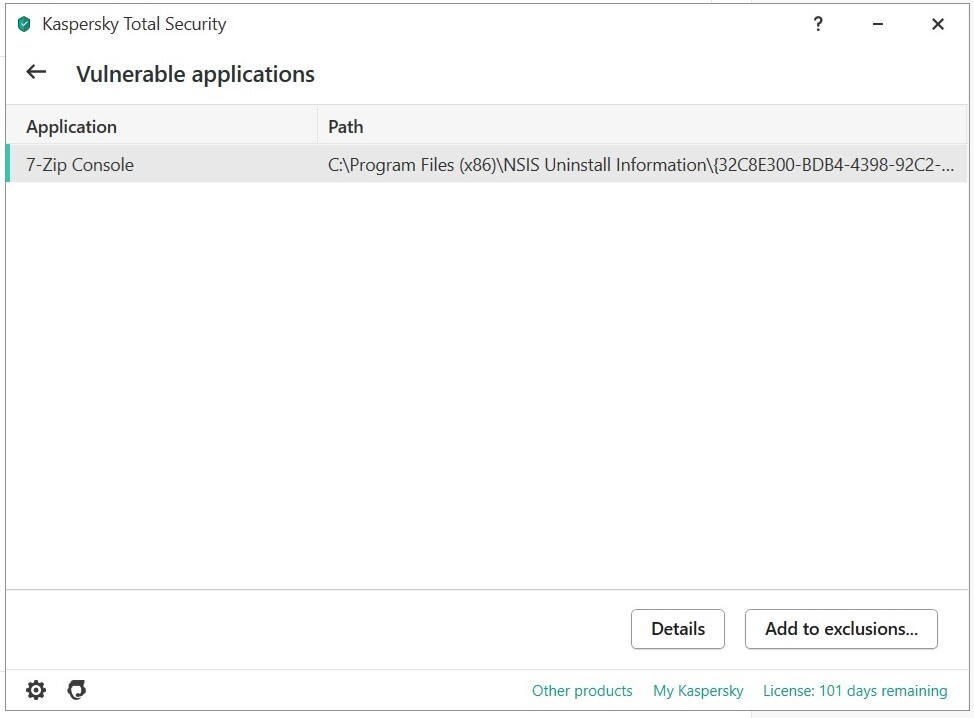This screenshot has height=718, width=974.
Task: Click the Kaspersky Total Security title text
Action: click(134, 25)
